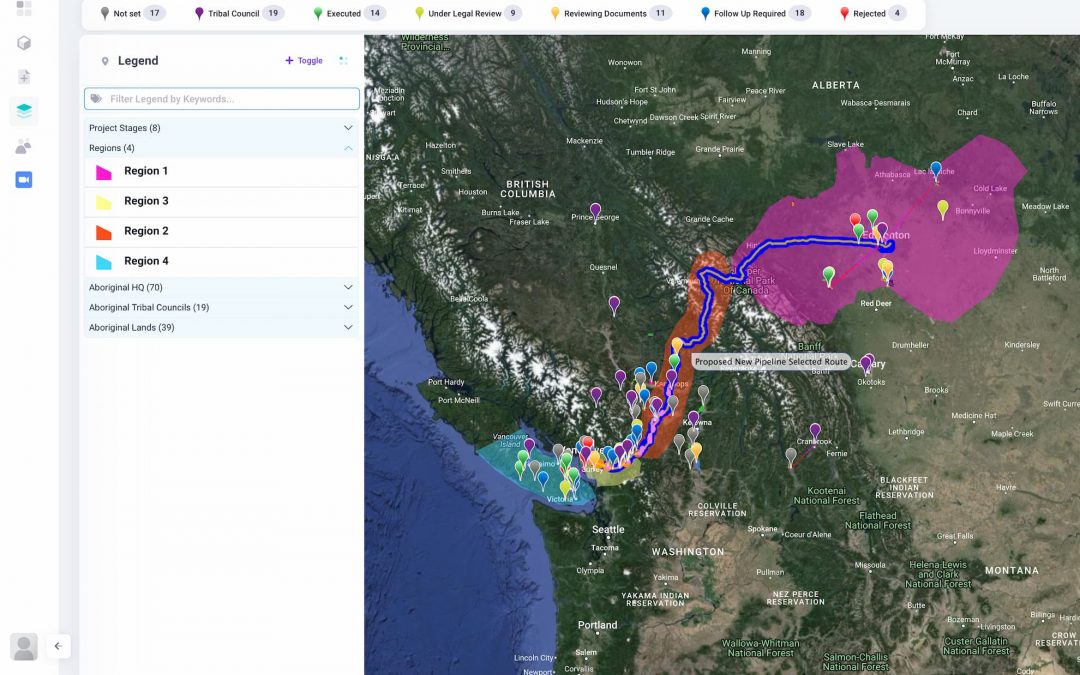Open the layers icon in left sidebar

pyautogui.click(x=24, y=111)
